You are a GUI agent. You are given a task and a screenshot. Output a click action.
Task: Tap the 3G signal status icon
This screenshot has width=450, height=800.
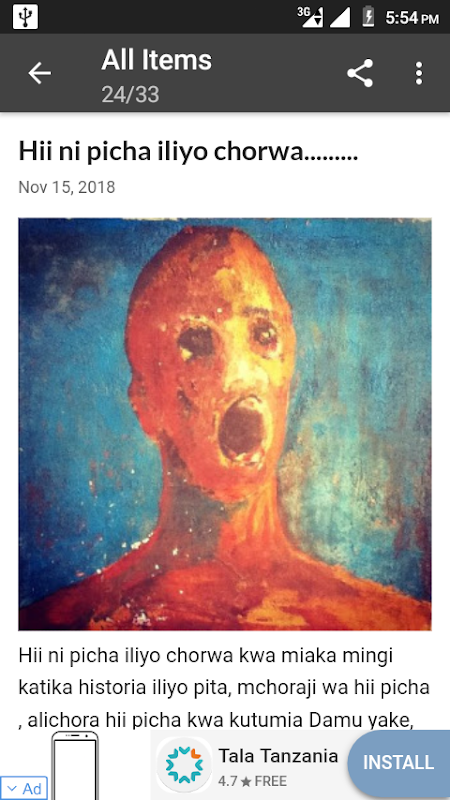coord(310,17)
